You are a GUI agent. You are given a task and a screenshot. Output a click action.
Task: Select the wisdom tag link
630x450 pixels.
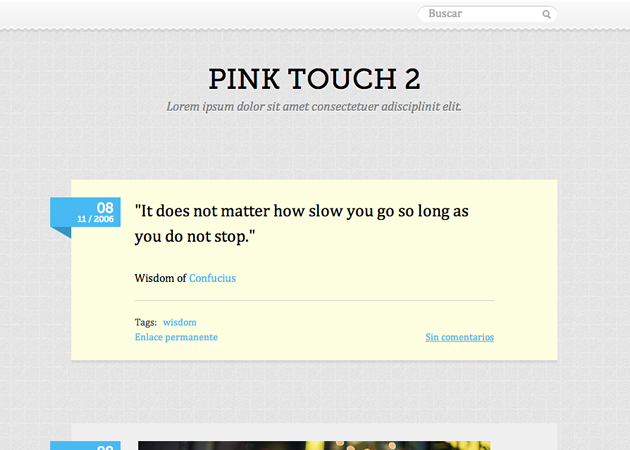coord(180,322)
